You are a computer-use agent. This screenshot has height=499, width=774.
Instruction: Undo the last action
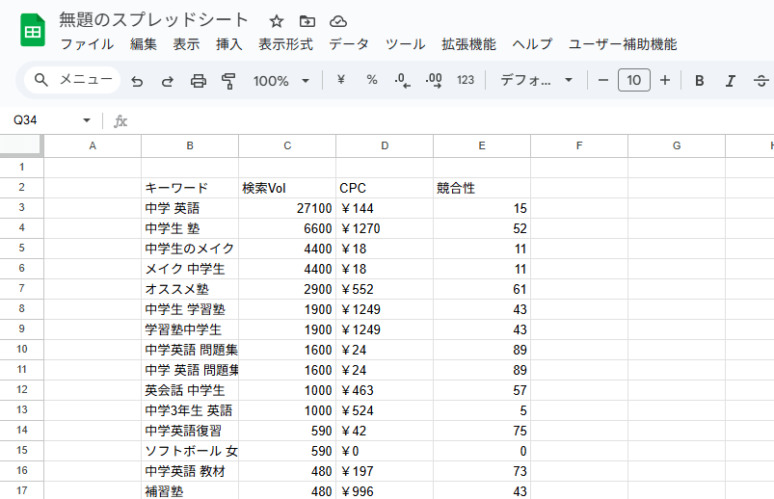pyautogui.click(x=137, y=80)
